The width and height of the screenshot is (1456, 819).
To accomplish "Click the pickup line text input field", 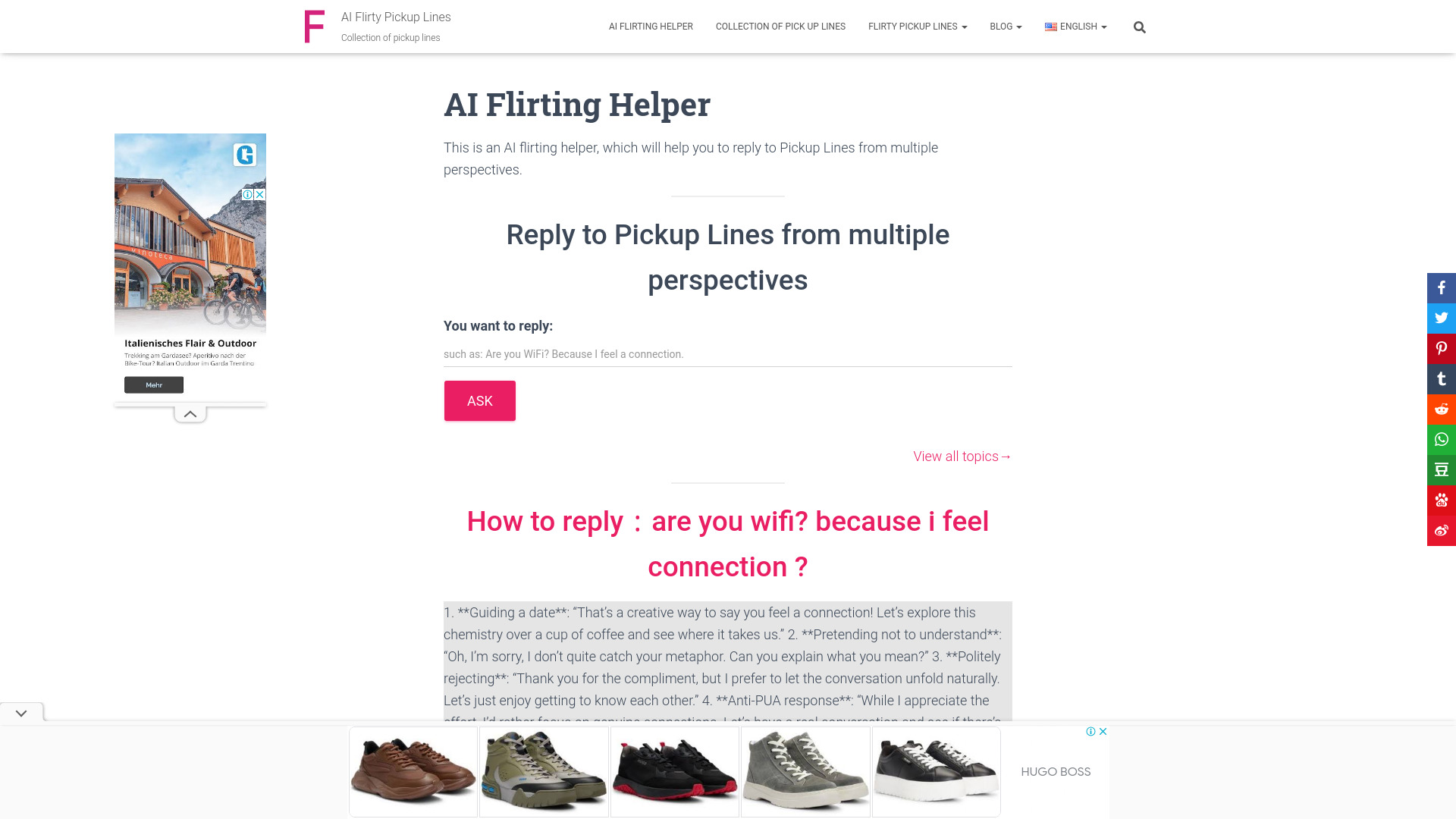I will [x=728, y=353].
